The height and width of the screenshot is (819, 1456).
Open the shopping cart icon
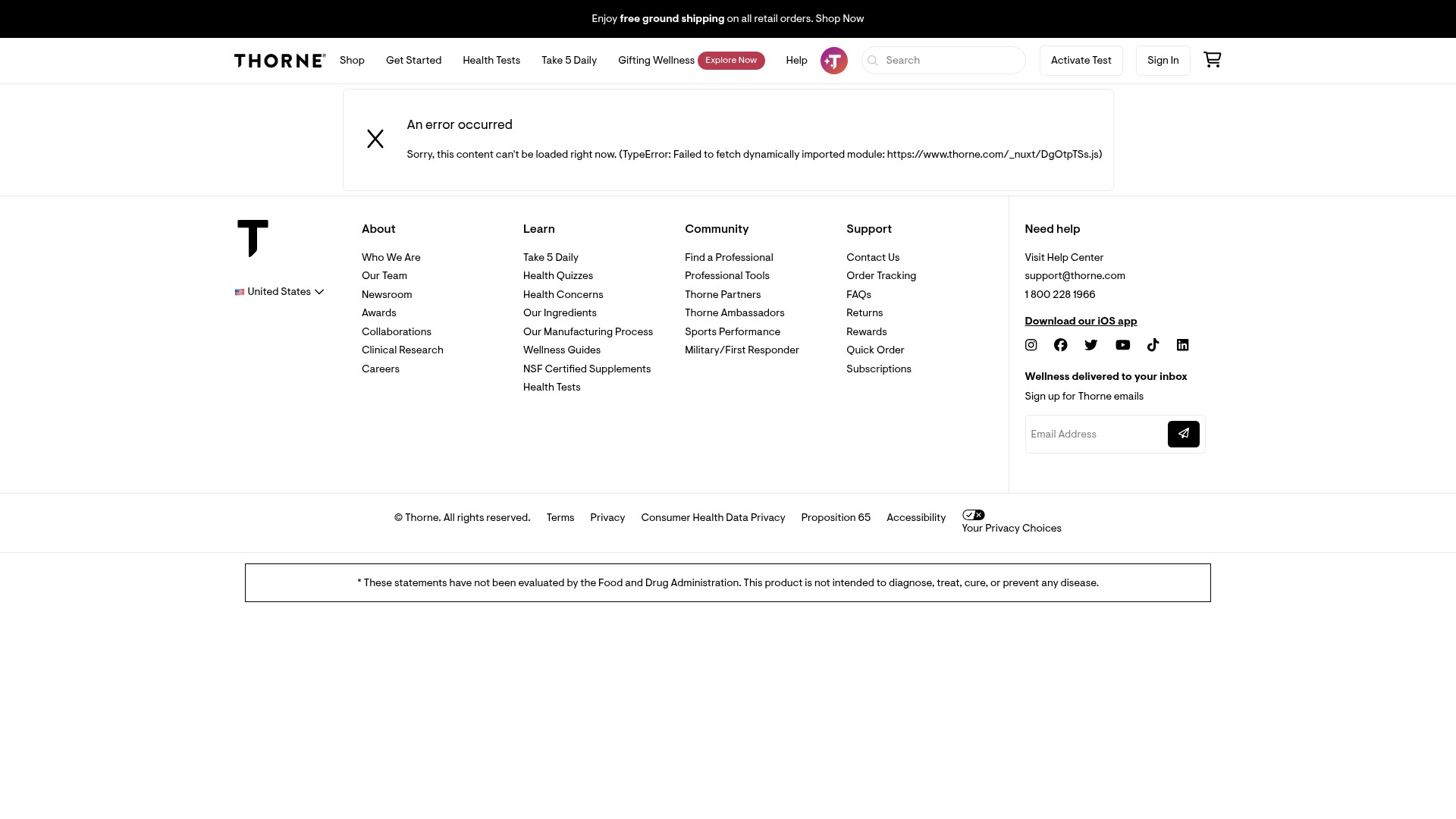[x=1212, y=60]
